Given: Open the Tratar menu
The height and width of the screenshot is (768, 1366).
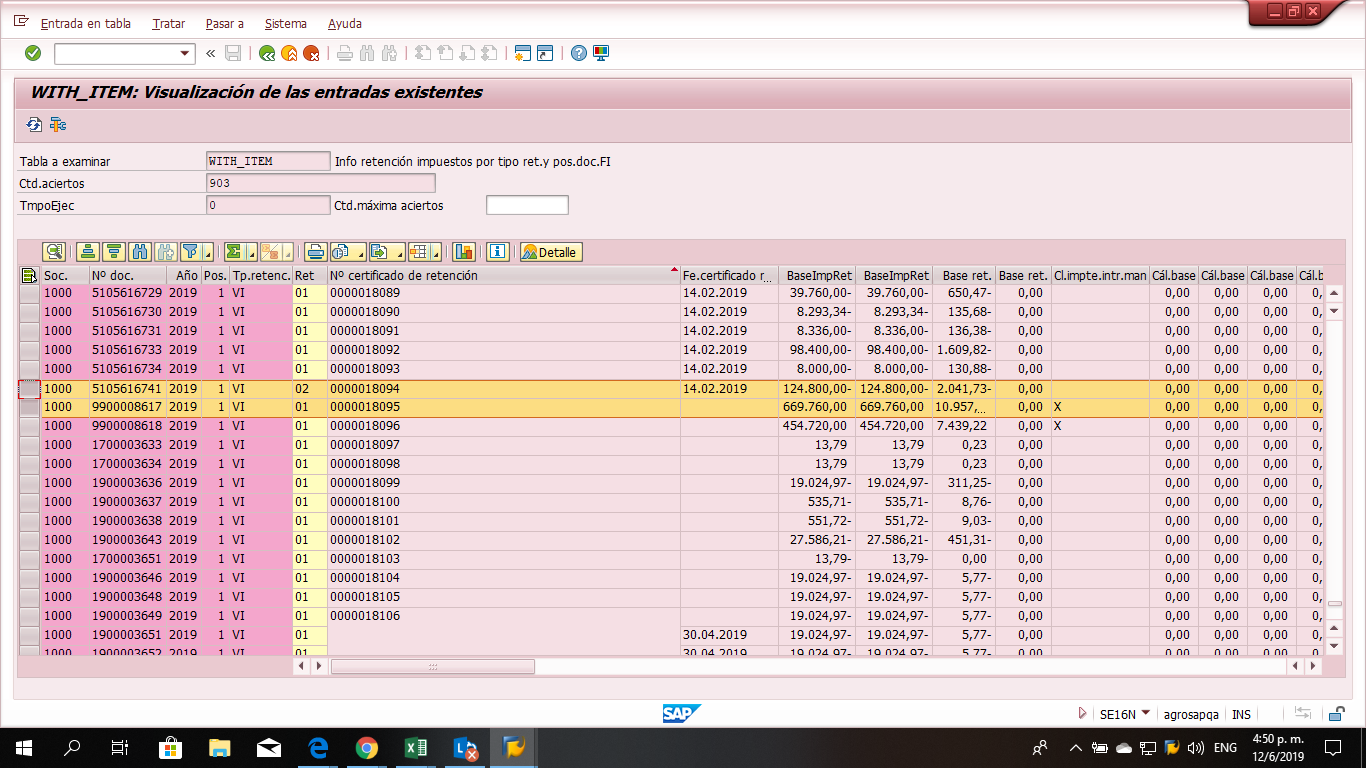Looking at the screenshot, I should point(169,23).
